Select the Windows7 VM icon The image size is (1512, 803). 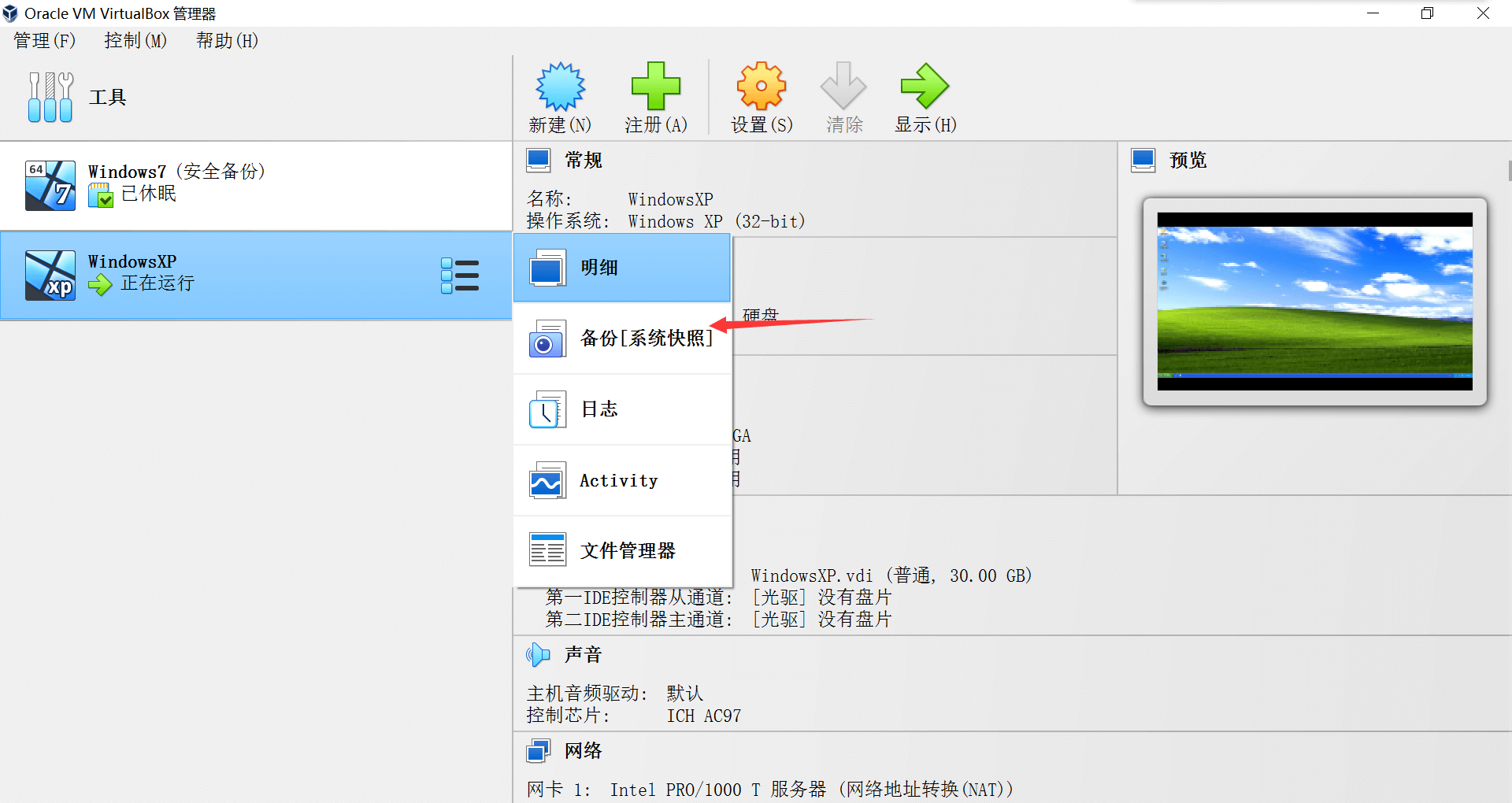point(50,186)
